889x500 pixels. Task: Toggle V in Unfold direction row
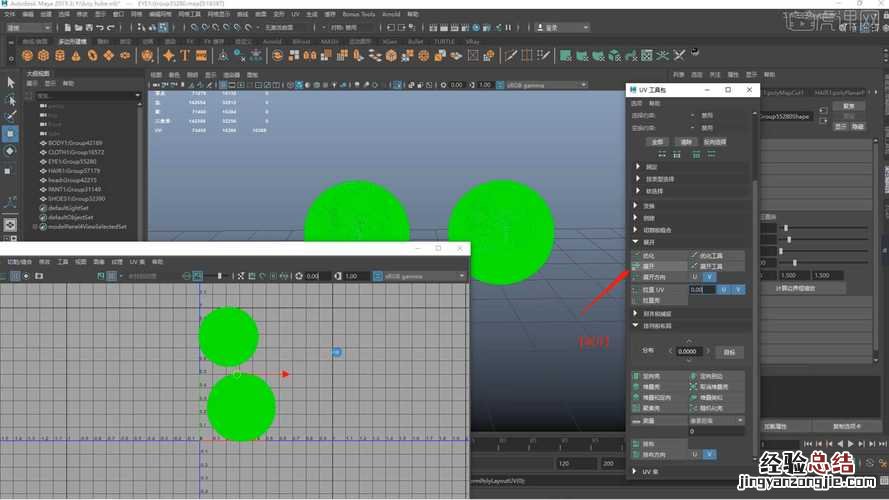710,277
